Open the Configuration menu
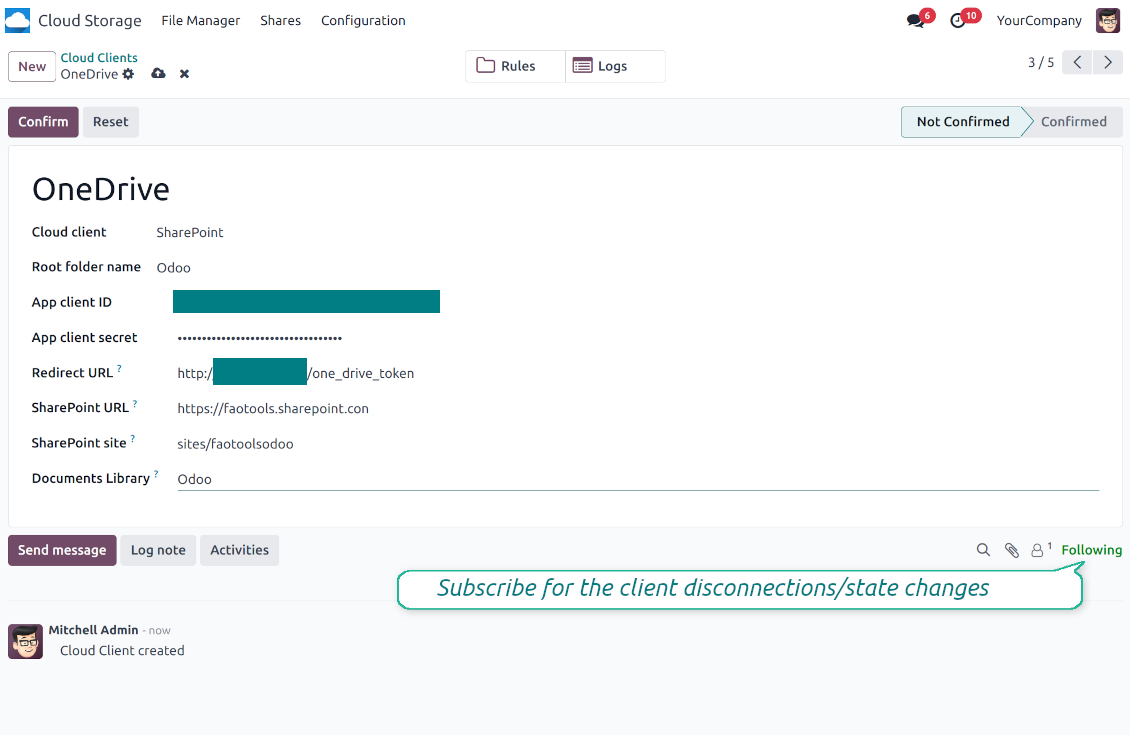This screenshot has width=1130, height=735. 363,20
